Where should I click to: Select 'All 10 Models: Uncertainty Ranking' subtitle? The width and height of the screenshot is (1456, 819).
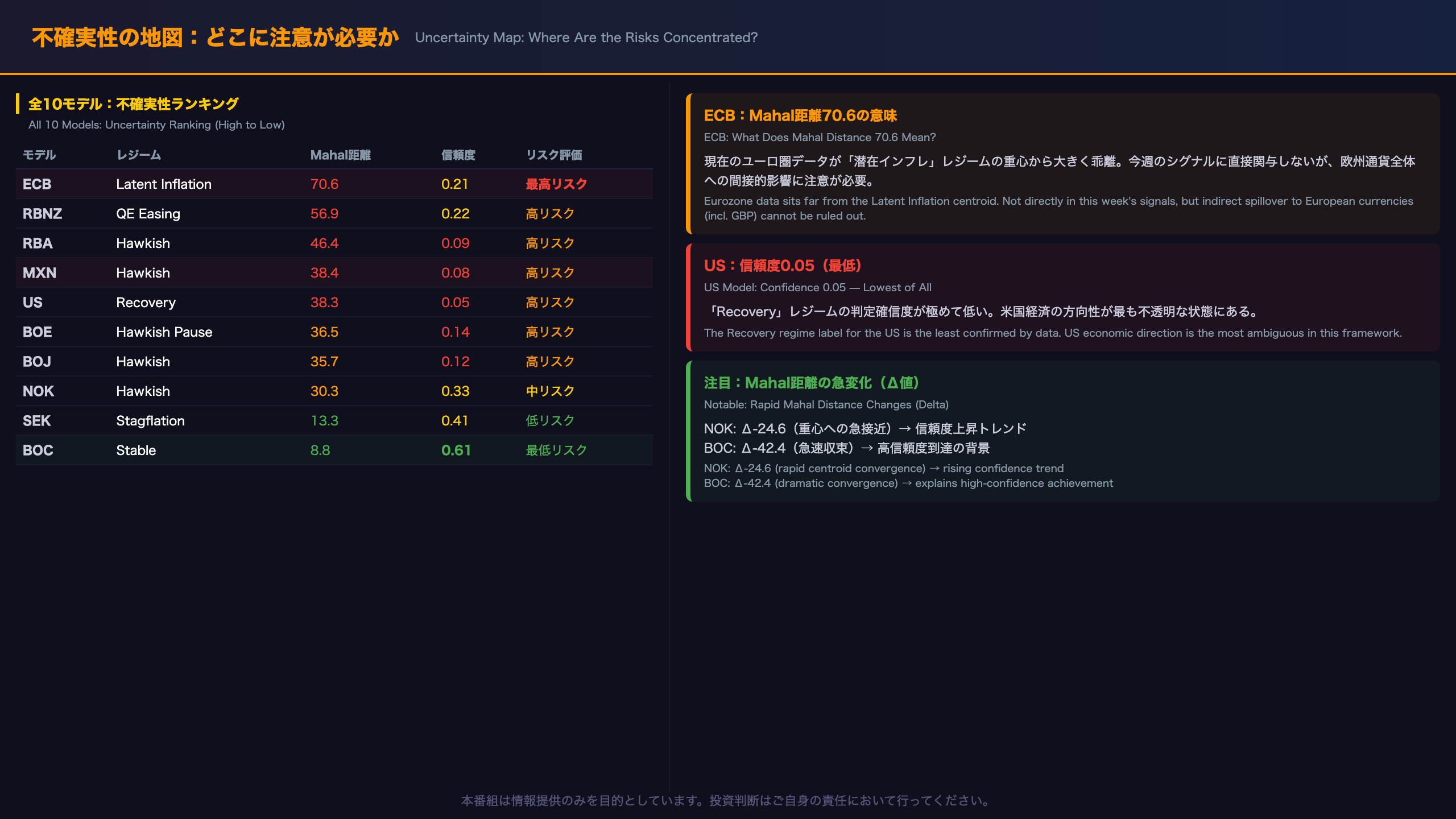tap(156, 125)
